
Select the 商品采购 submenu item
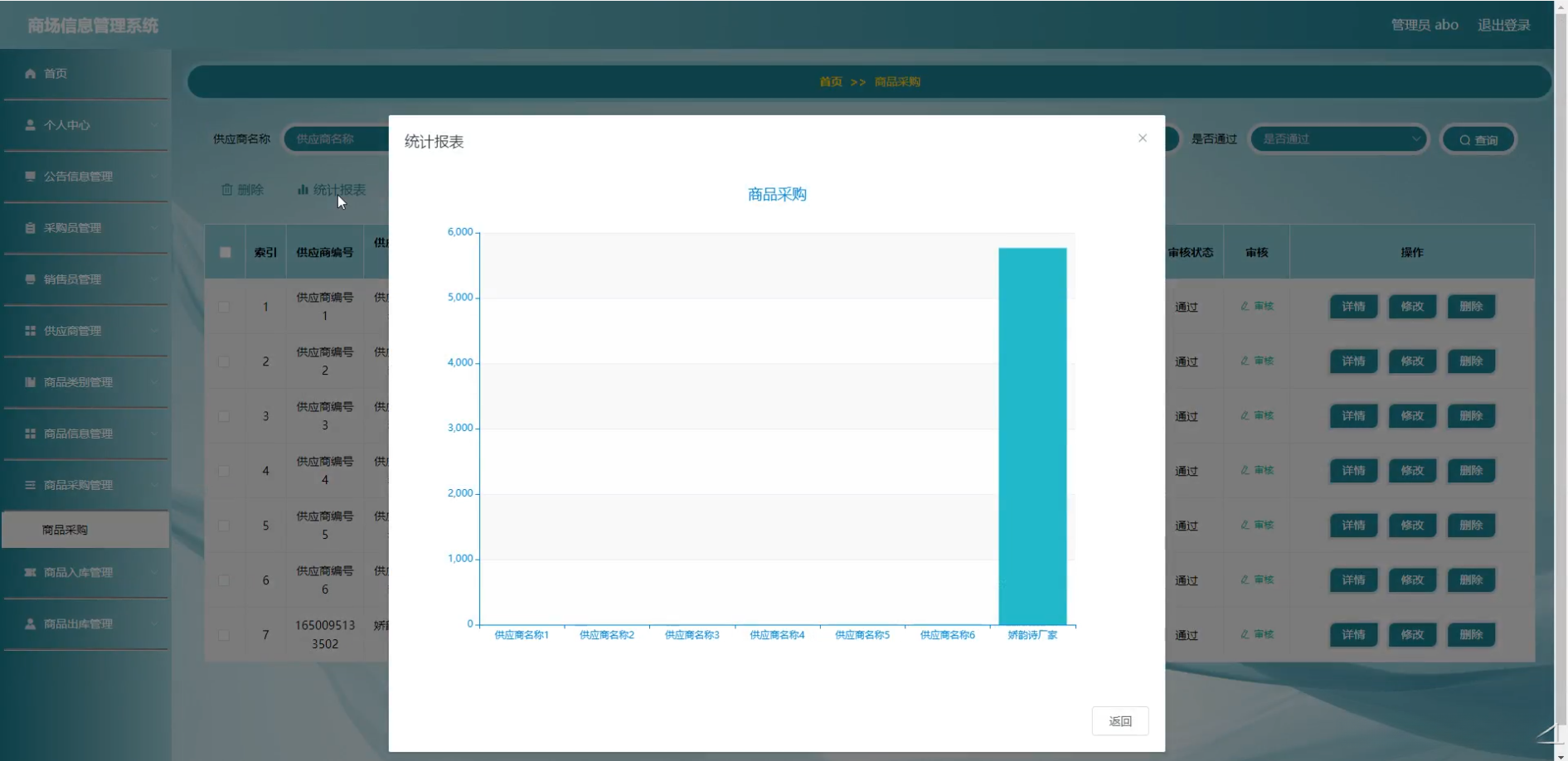click(85, 530)
